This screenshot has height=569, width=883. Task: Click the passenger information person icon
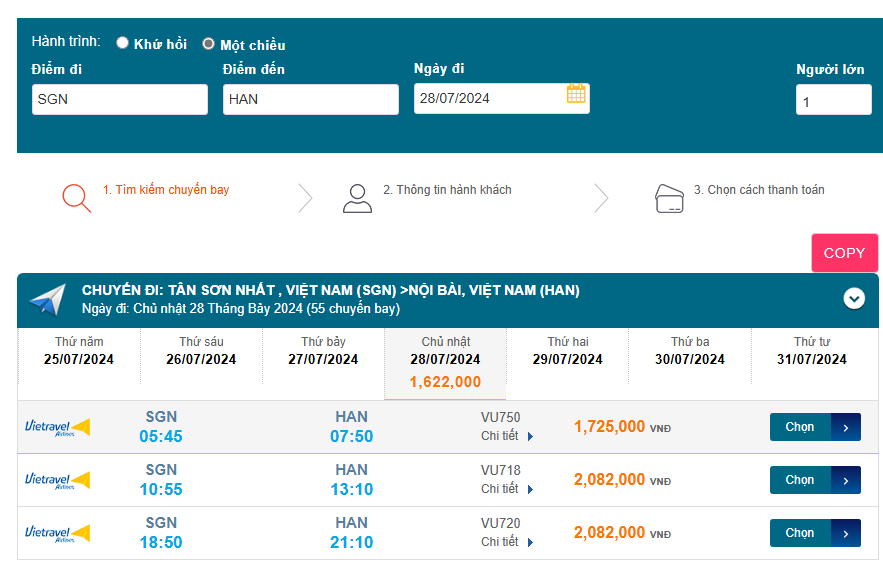(357, 197)
